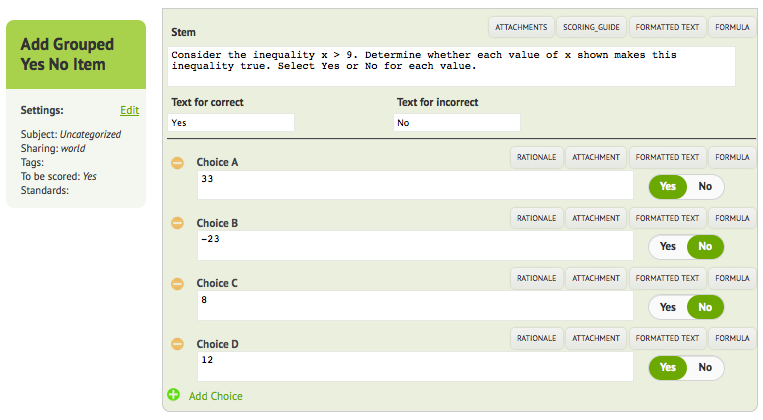Edit the item settings link
763x420 pixels.
(x=129, y=110)
